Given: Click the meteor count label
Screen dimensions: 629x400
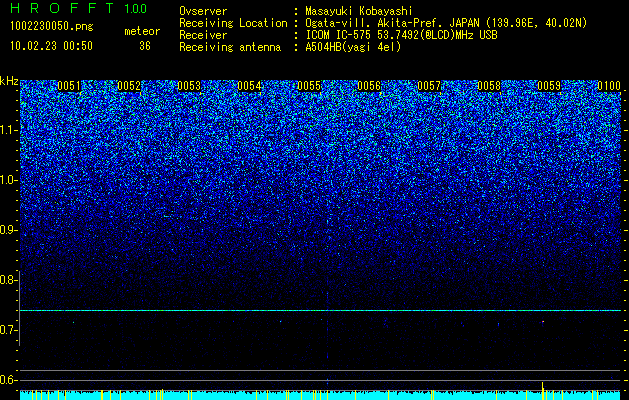Looking at the screenshot, I should (142, 31).
